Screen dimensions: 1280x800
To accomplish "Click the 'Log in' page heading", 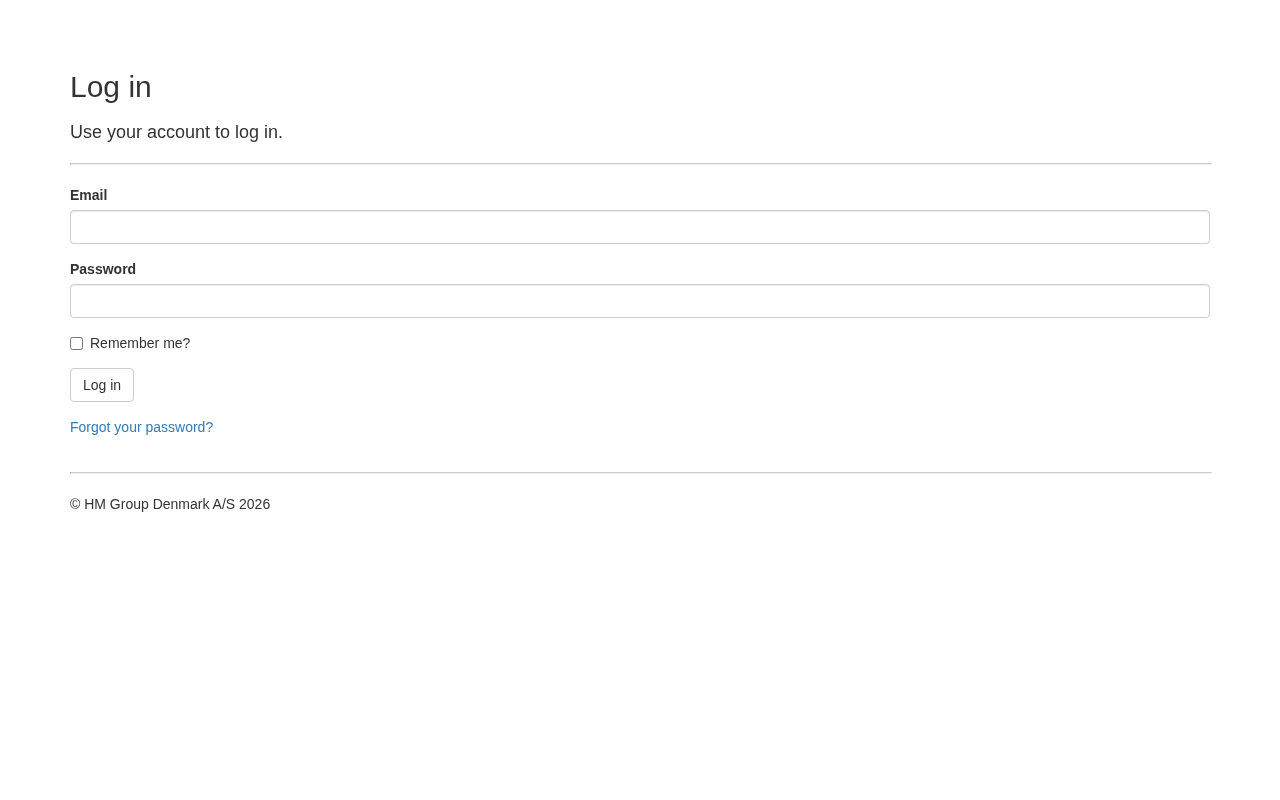I will [x=111, y=87].
